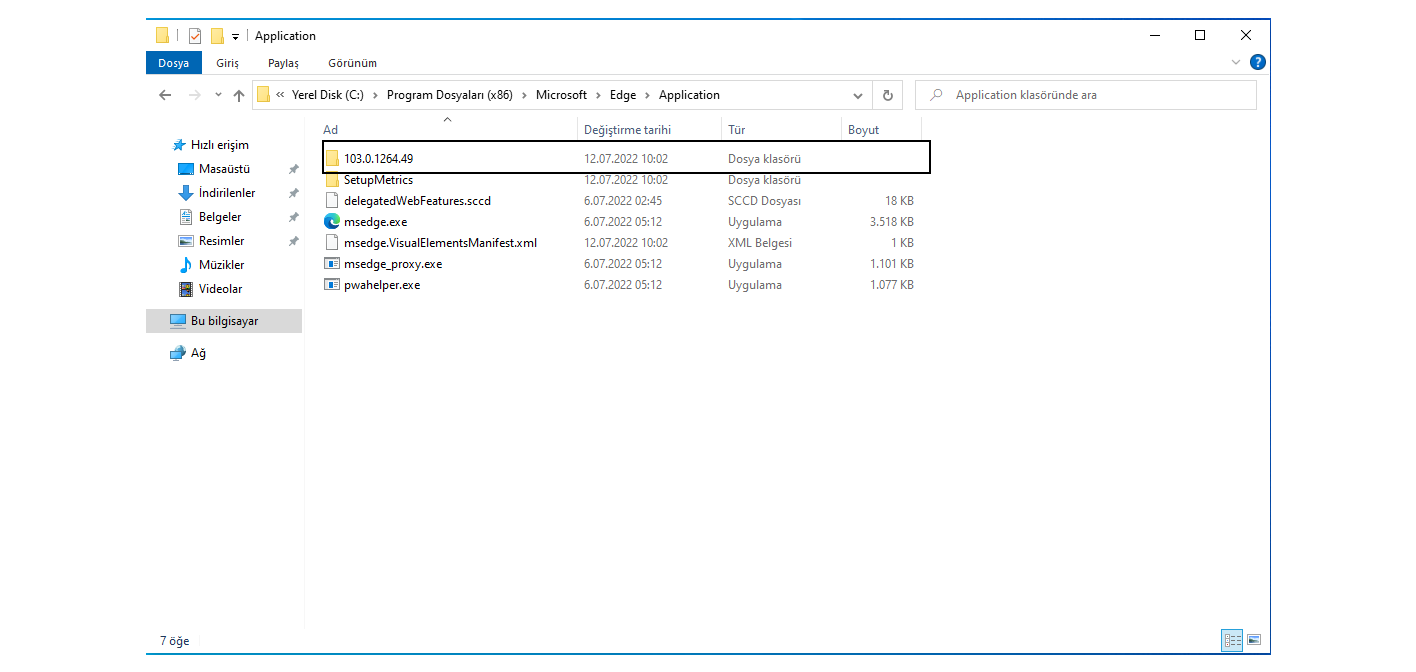The height and width of the screenshot is (672, 1416).
Task: Switch to Large icons view in status bar
Action: [x=1254, y=640]
